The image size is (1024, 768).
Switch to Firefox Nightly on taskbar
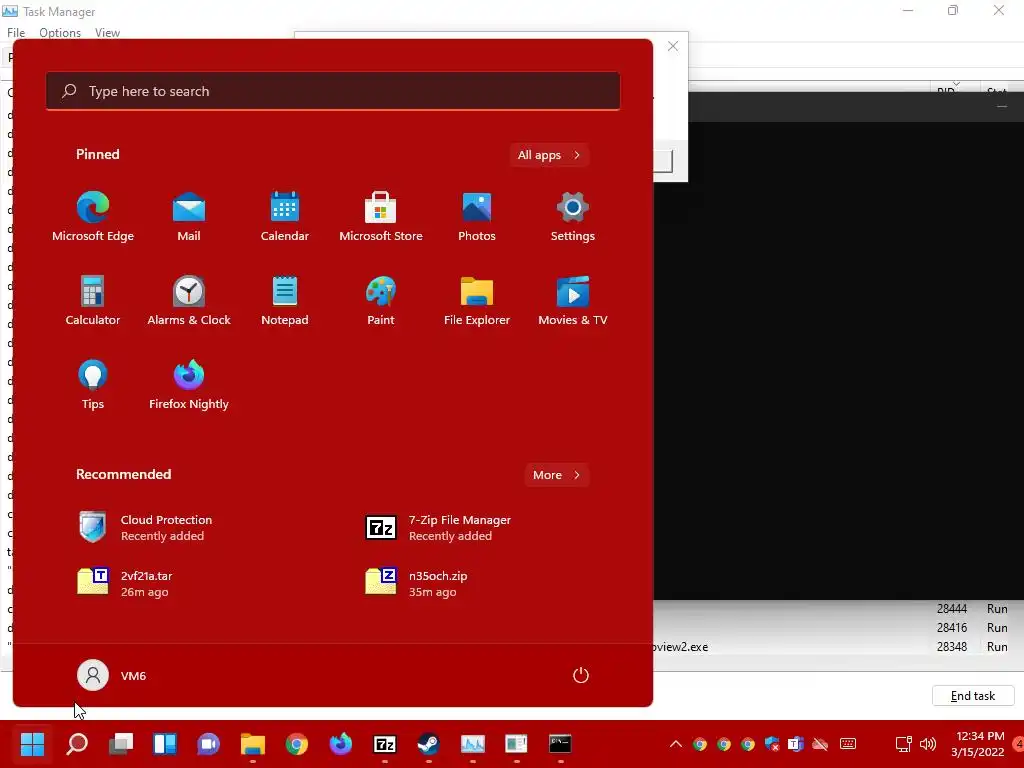tap(340, 744)
